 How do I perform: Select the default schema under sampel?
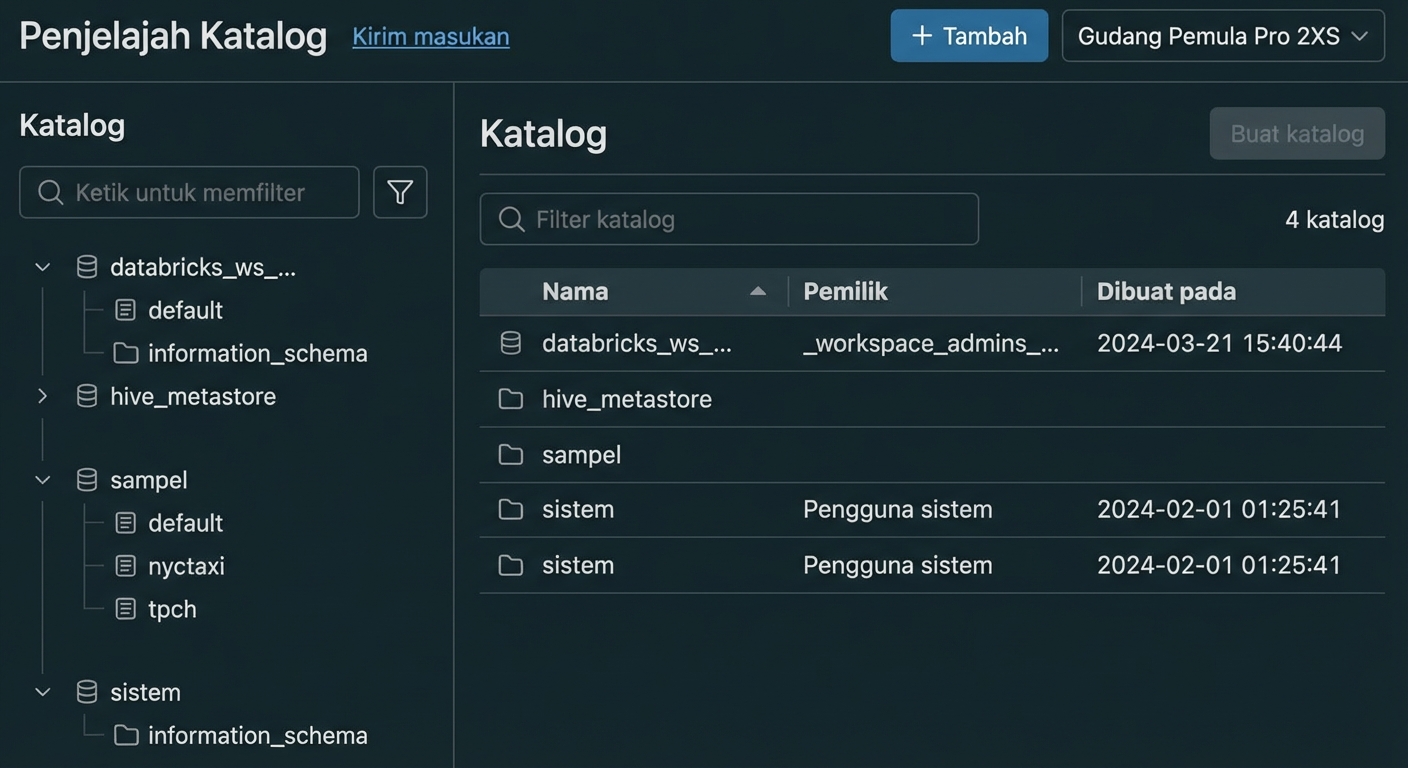[185, 522]
